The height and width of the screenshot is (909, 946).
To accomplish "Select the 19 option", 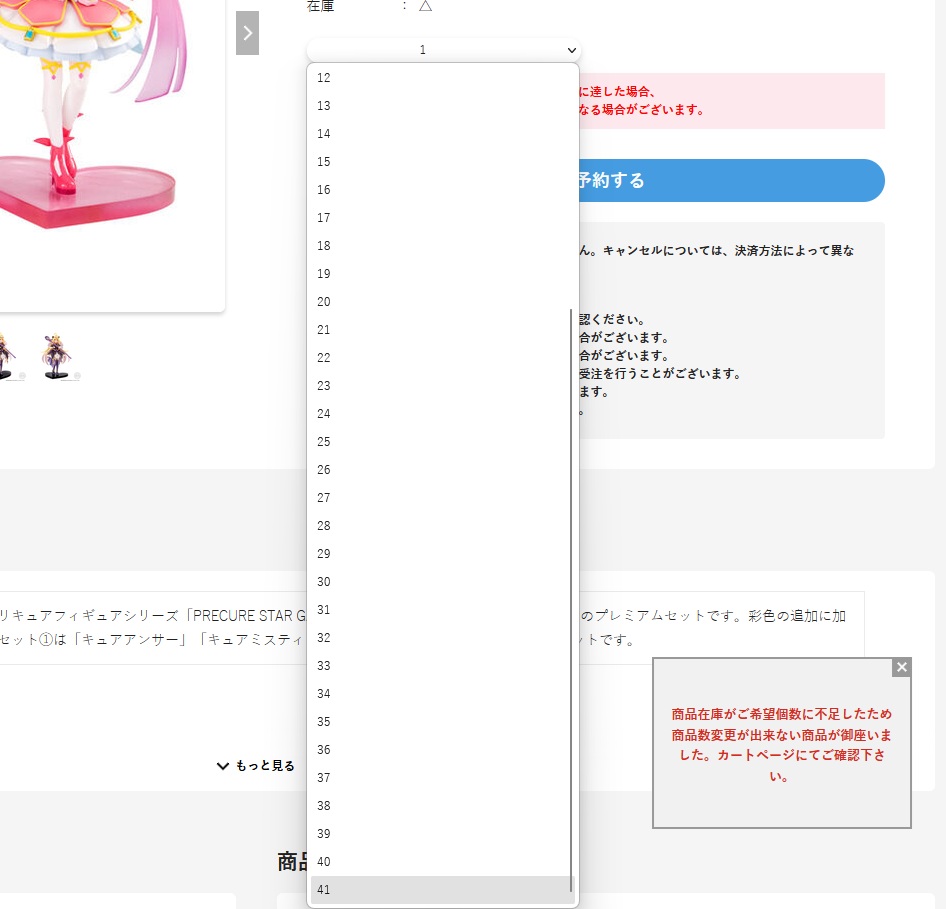I will click(443, 274).
